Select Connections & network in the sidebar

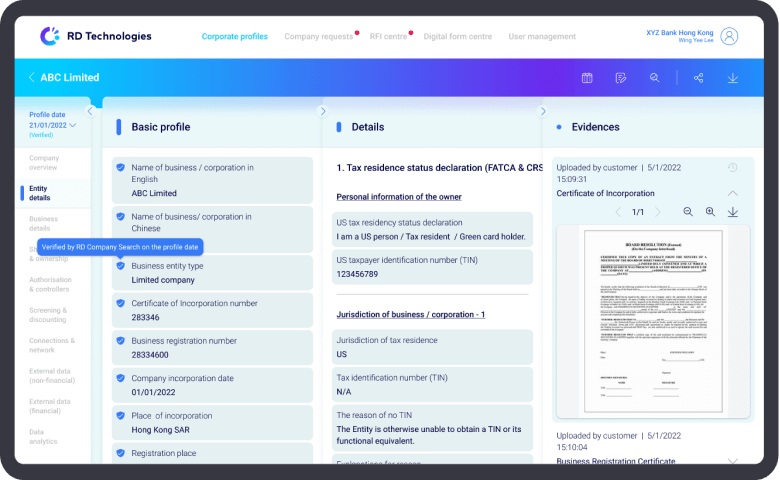pyautogui.click(x=52, y=345)
